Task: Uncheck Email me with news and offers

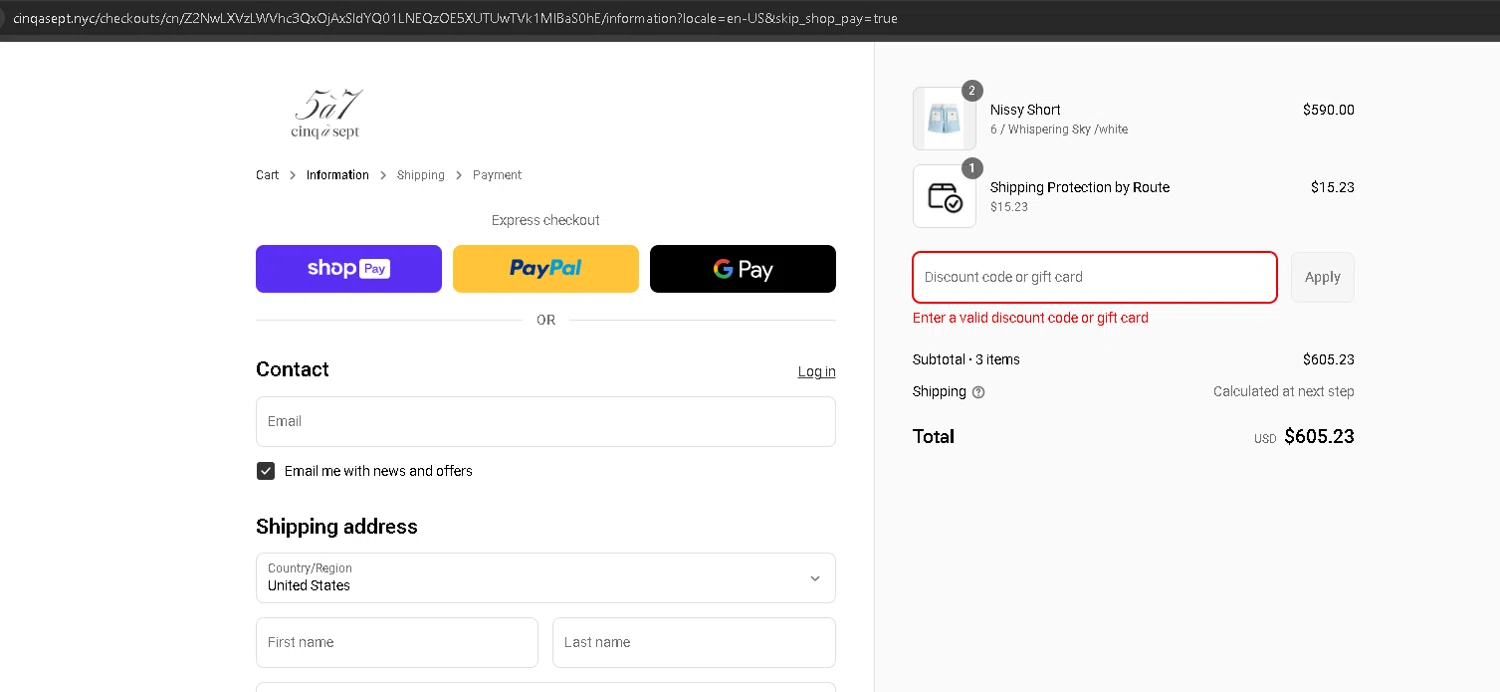Action: pos(266,471)
